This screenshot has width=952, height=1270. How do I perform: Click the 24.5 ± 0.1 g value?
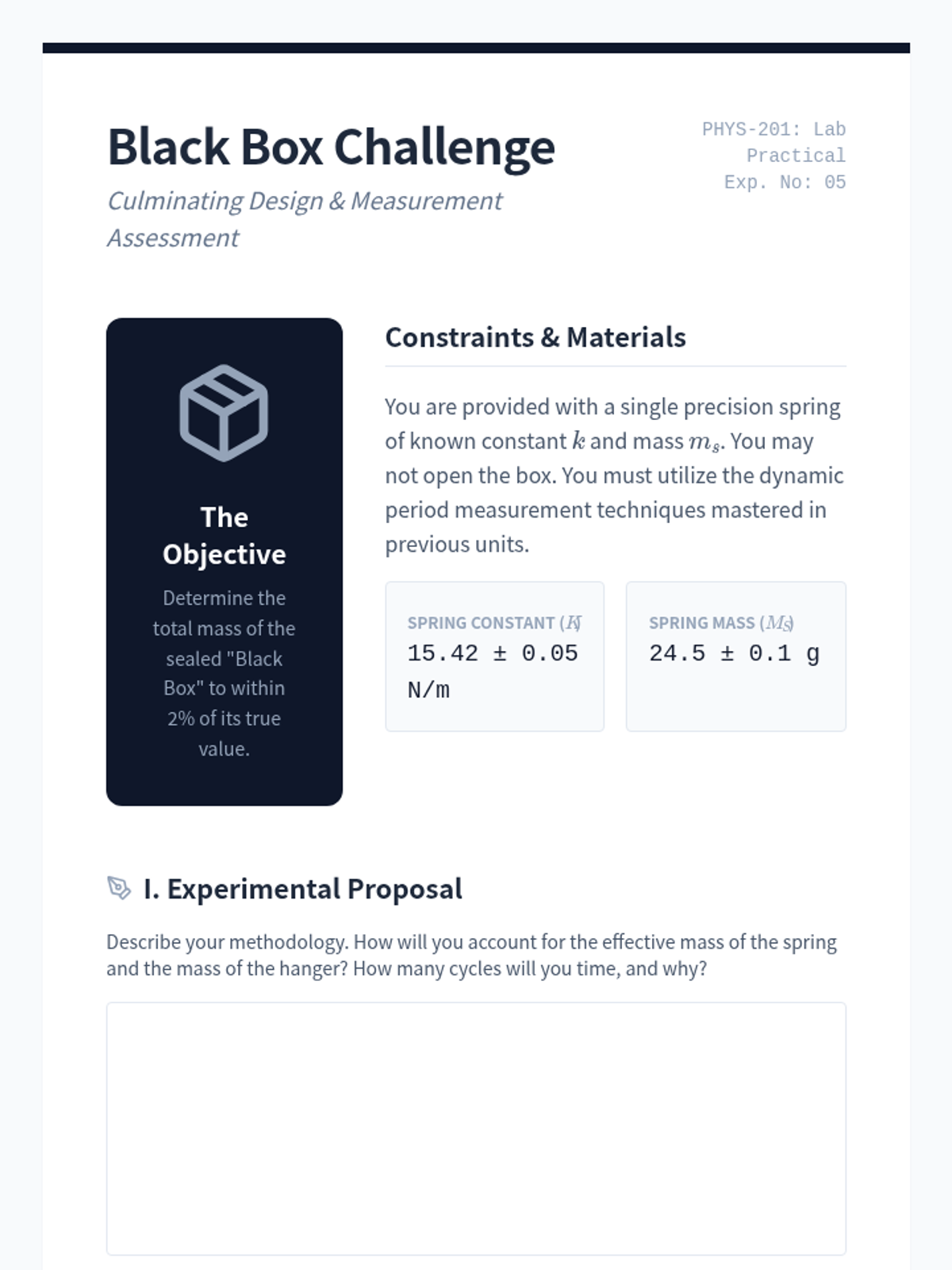click(x=734, y=653)
